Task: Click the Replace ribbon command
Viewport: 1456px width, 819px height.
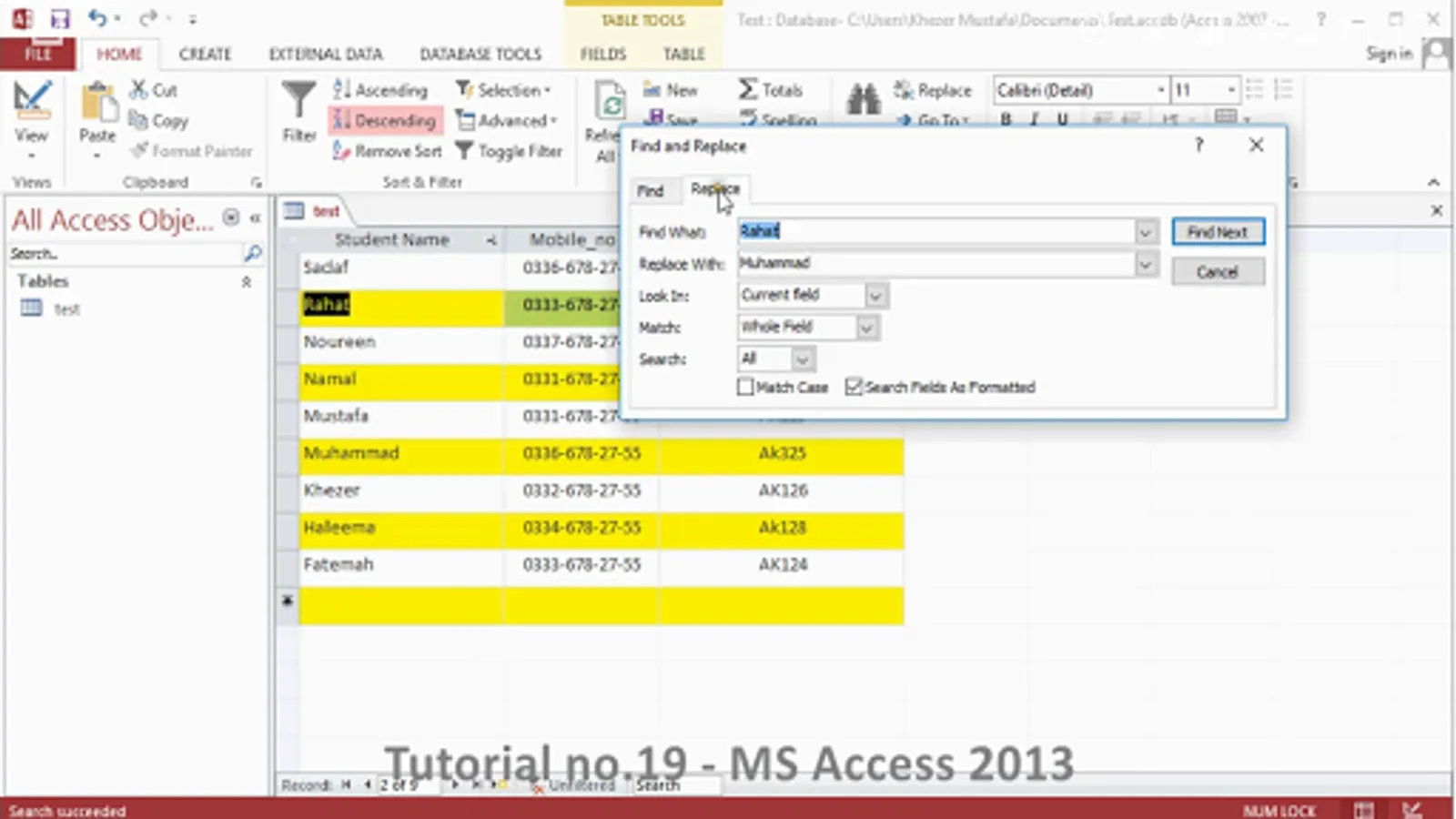Action: click(933, 90)
